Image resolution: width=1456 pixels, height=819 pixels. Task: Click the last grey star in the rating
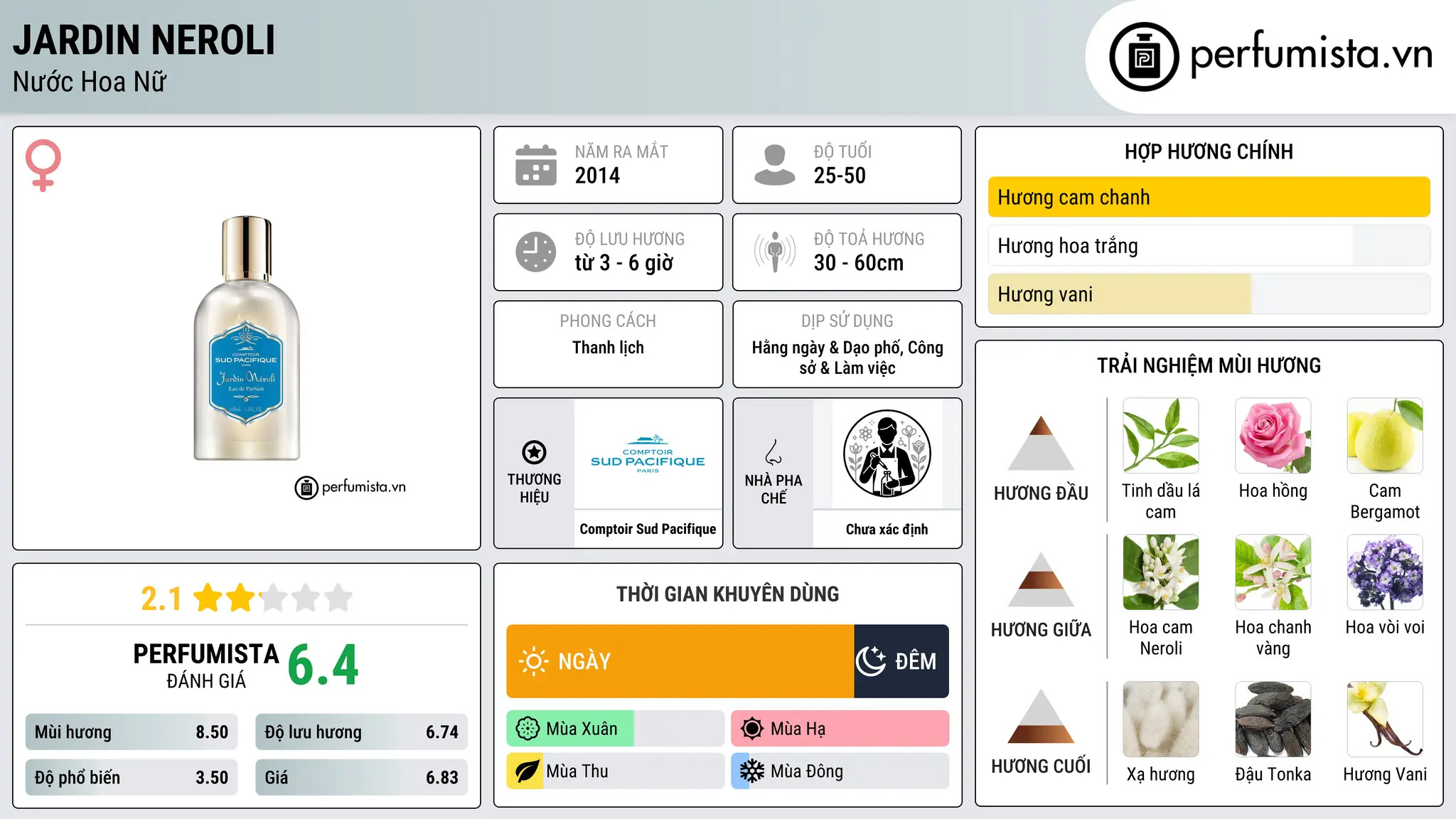pyautogui.click(x=338, y=598)
